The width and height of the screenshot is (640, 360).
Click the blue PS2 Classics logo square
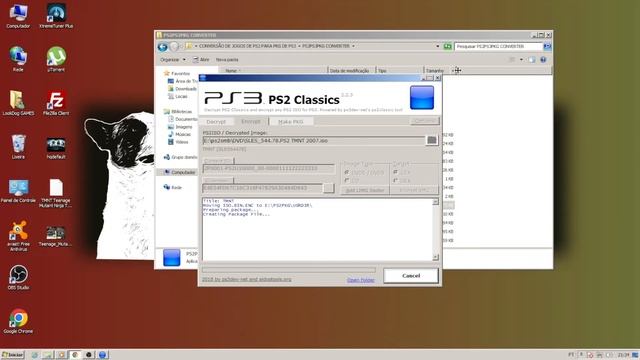[x=422, y=98]
